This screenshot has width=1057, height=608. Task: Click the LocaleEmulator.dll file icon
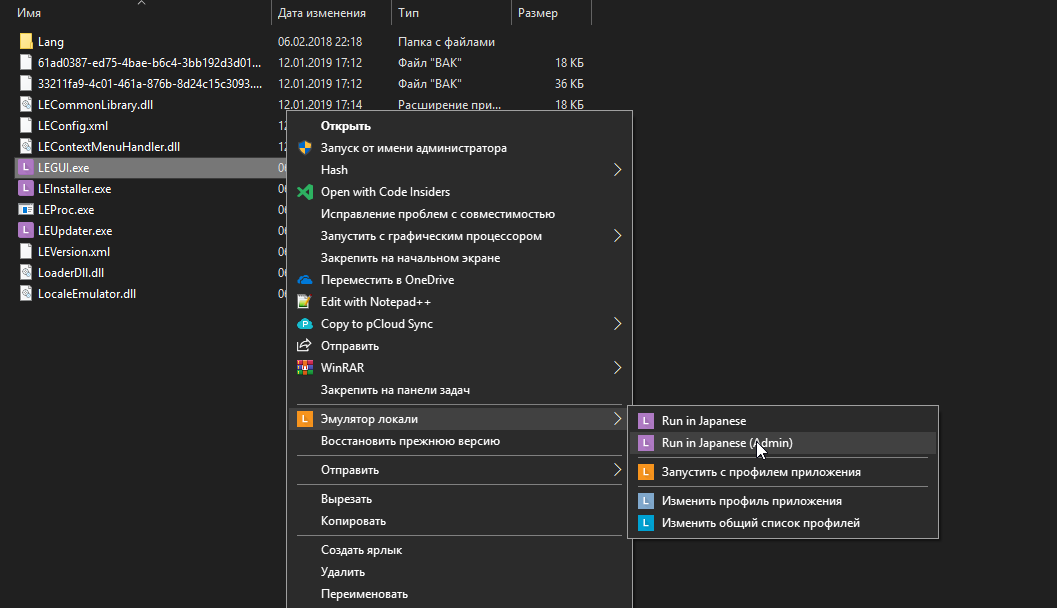point(26,293)
